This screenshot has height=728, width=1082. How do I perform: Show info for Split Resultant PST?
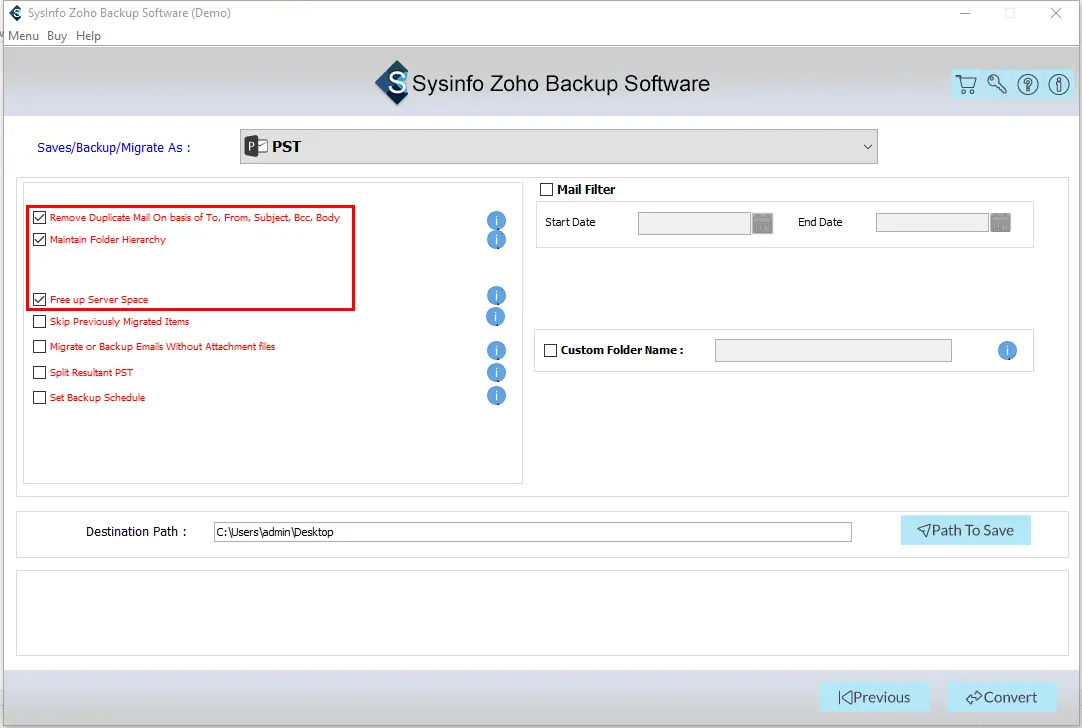[x=496, y=373]
